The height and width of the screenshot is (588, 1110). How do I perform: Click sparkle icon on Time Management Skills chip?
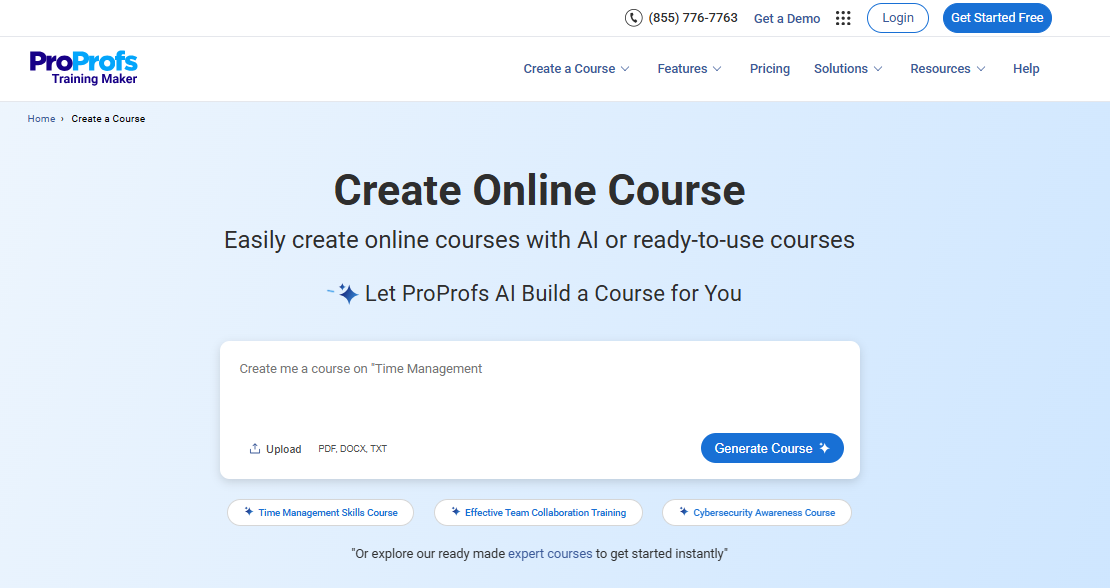pyautogui.click(x=248, y=512)
